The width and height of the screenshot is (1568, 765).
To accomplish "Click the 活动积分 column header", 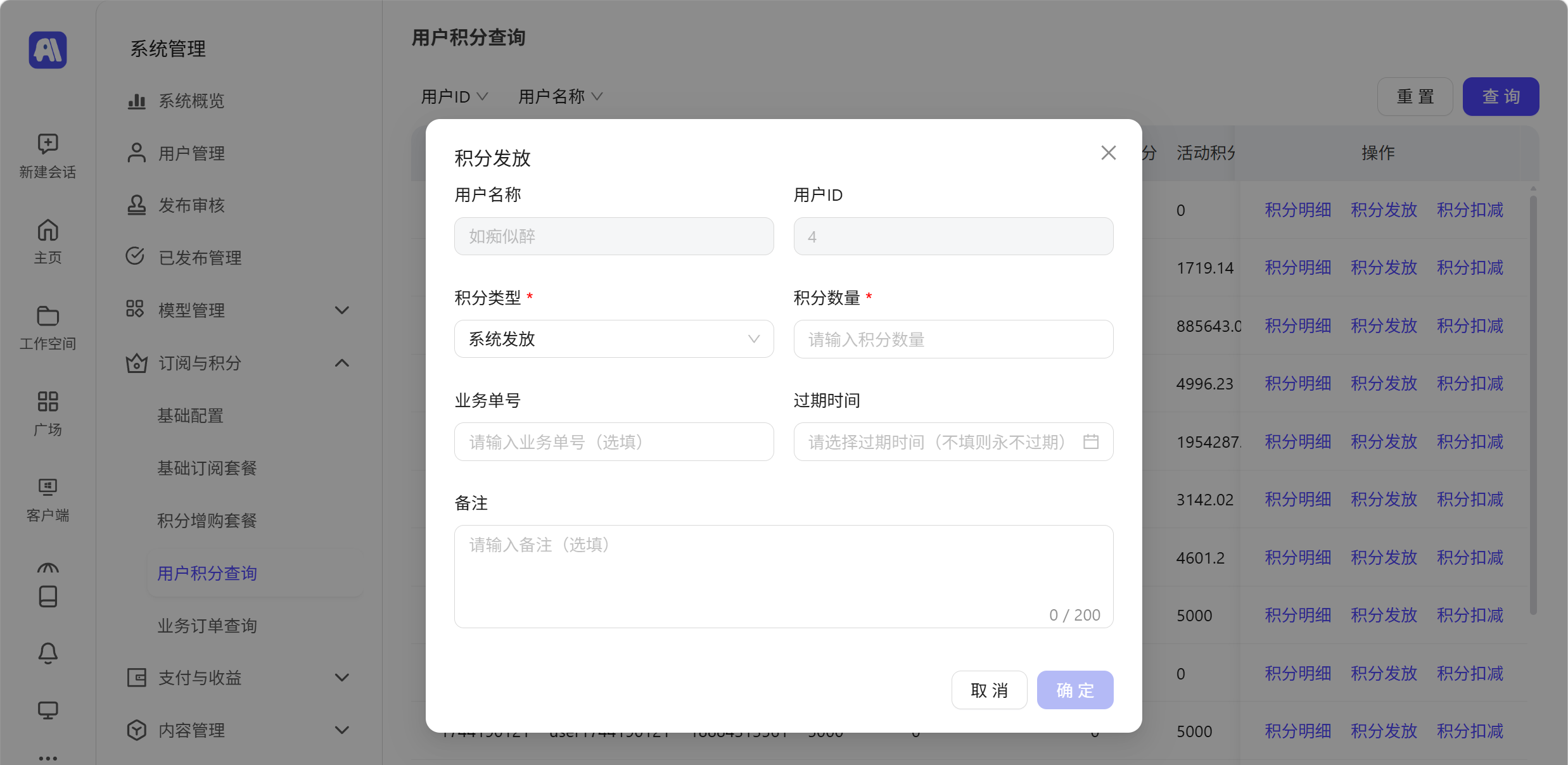I will [x=1206, y=153].
